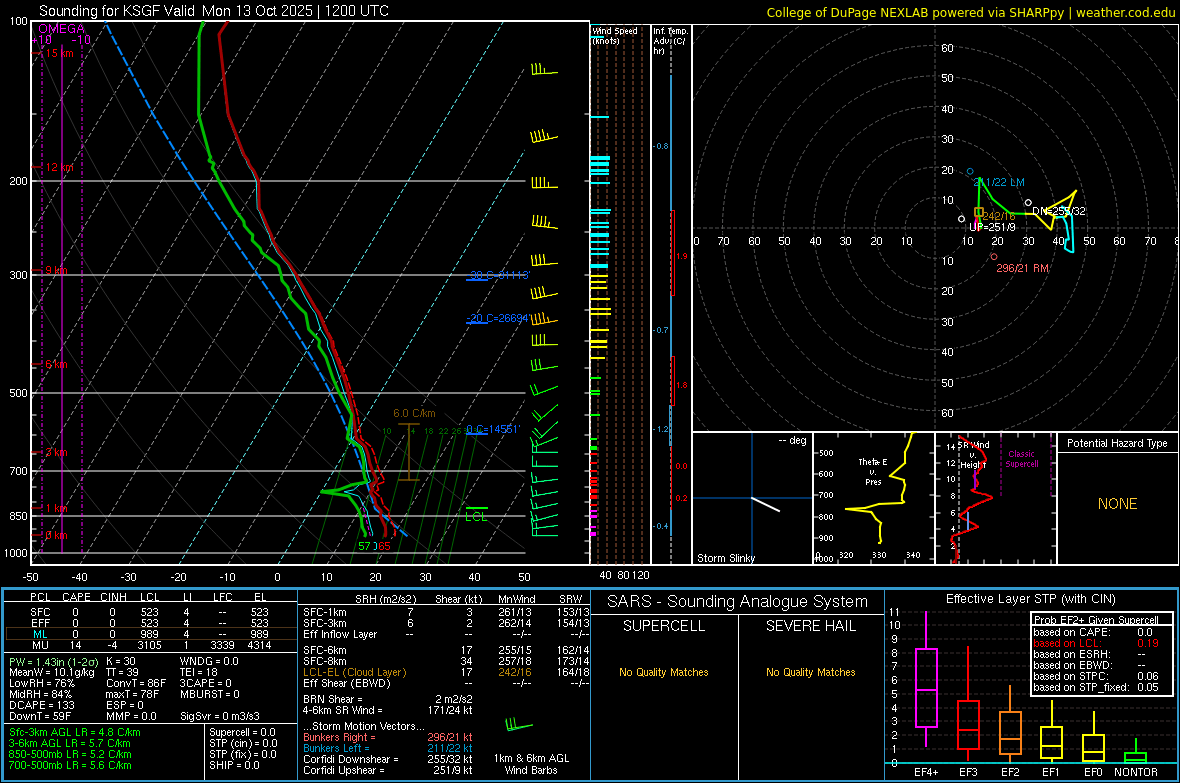1180x783 pixels.
Task: Click the Effective Layer STP chart title
Action: pyautogui.click(x=1030, y=599)
